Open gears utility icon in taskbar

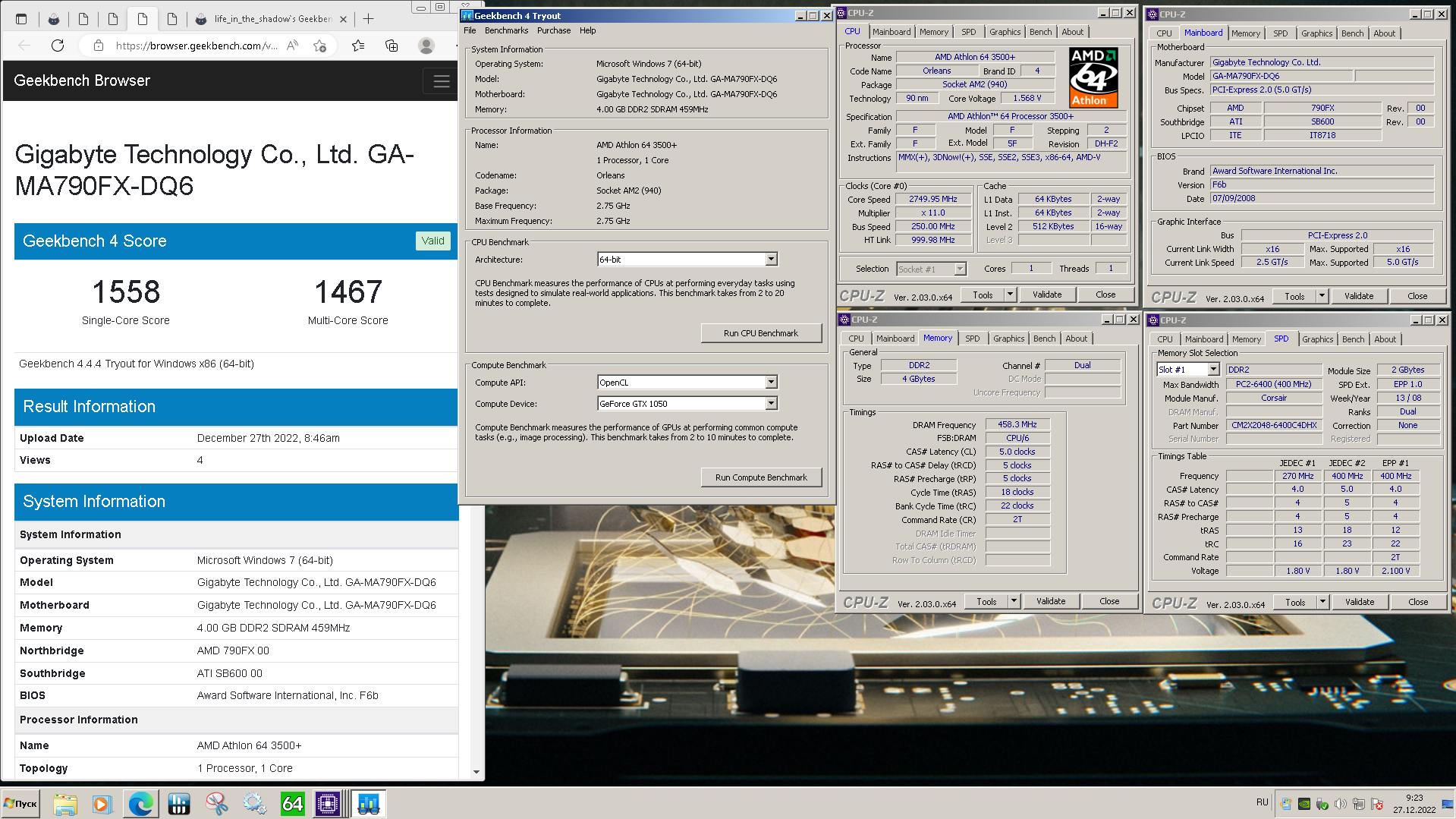tap(254, 804)
